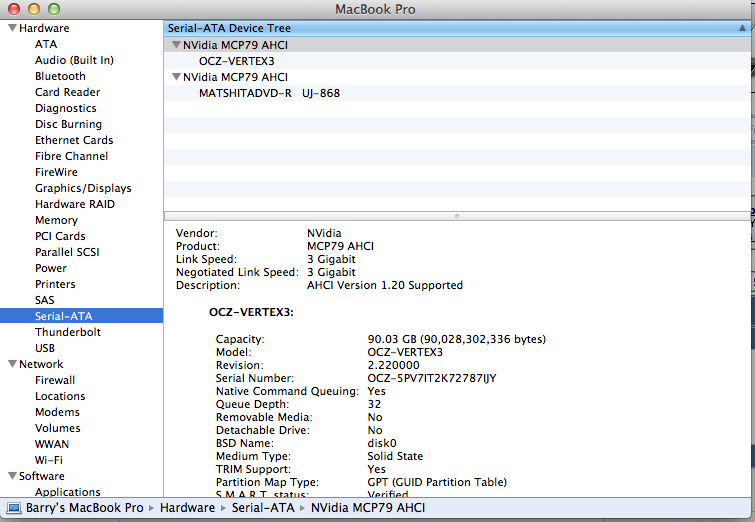
Task: Collapse the Software section triangle
Action: (x=13, y=476)
